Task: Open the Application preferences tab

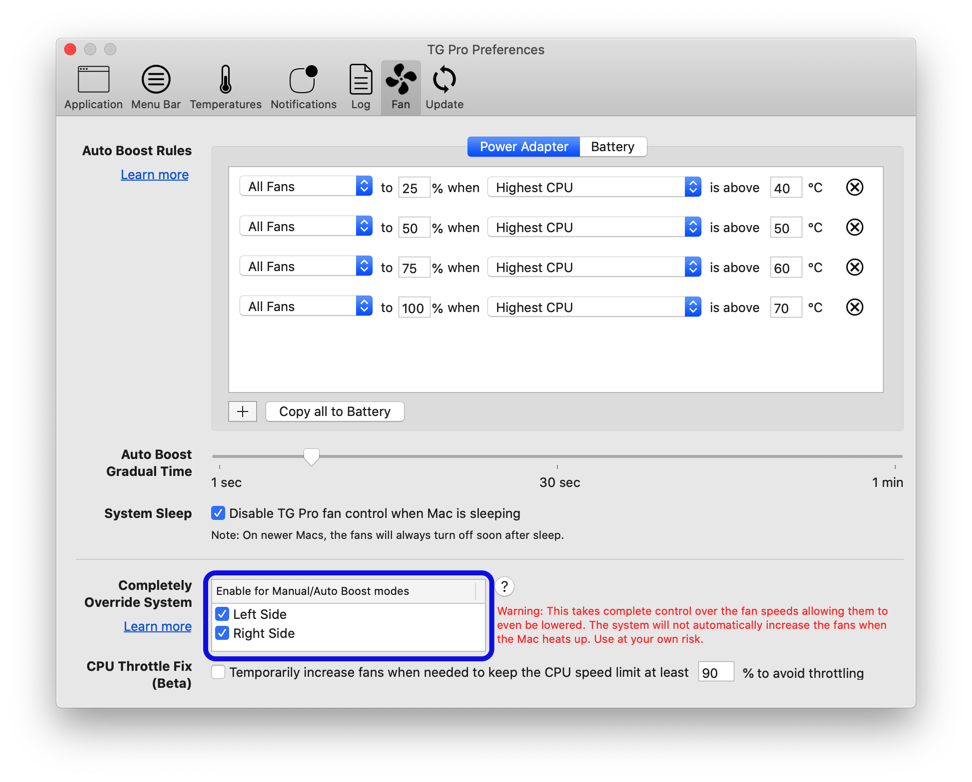Action: (93, 87)
